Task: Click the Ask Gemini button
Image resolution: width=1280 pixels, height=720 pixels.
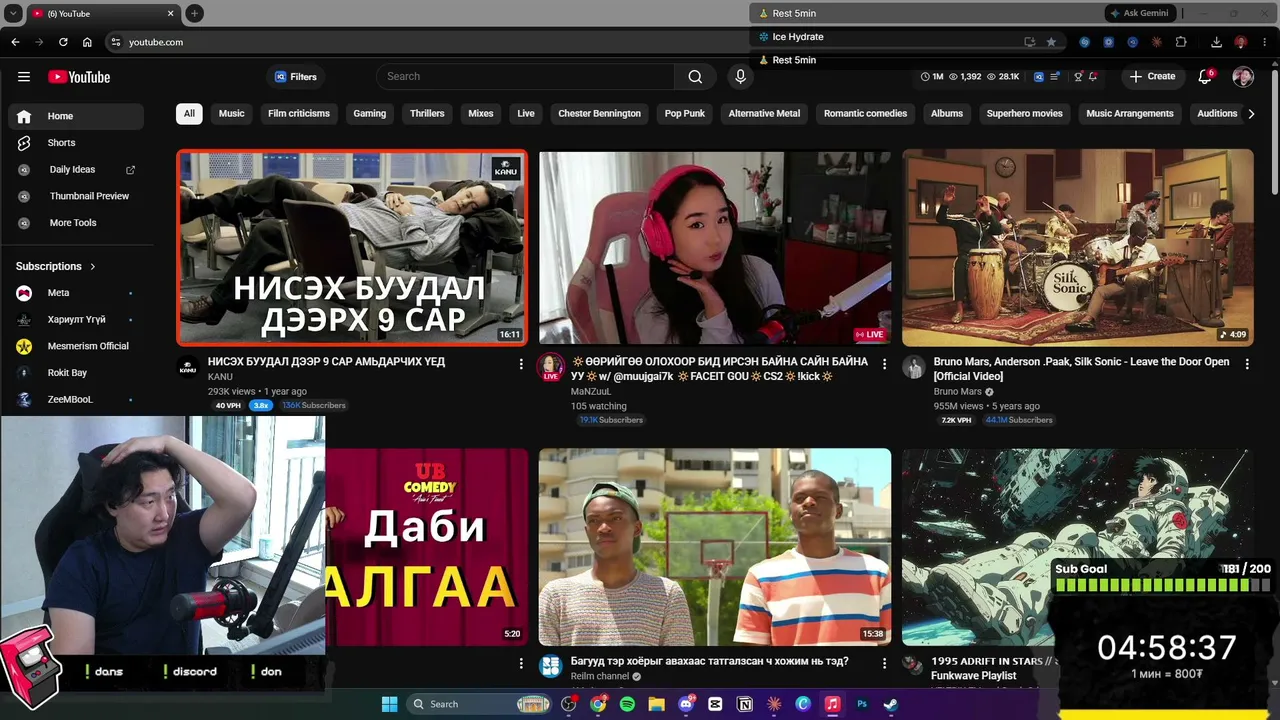Action: click(1139, 13)
